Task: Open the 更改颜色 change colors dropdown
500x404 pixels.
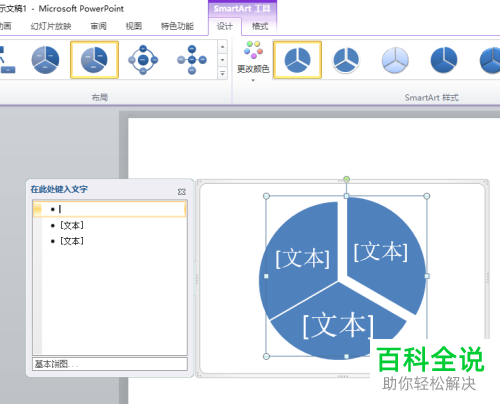Action: [253, 61]
